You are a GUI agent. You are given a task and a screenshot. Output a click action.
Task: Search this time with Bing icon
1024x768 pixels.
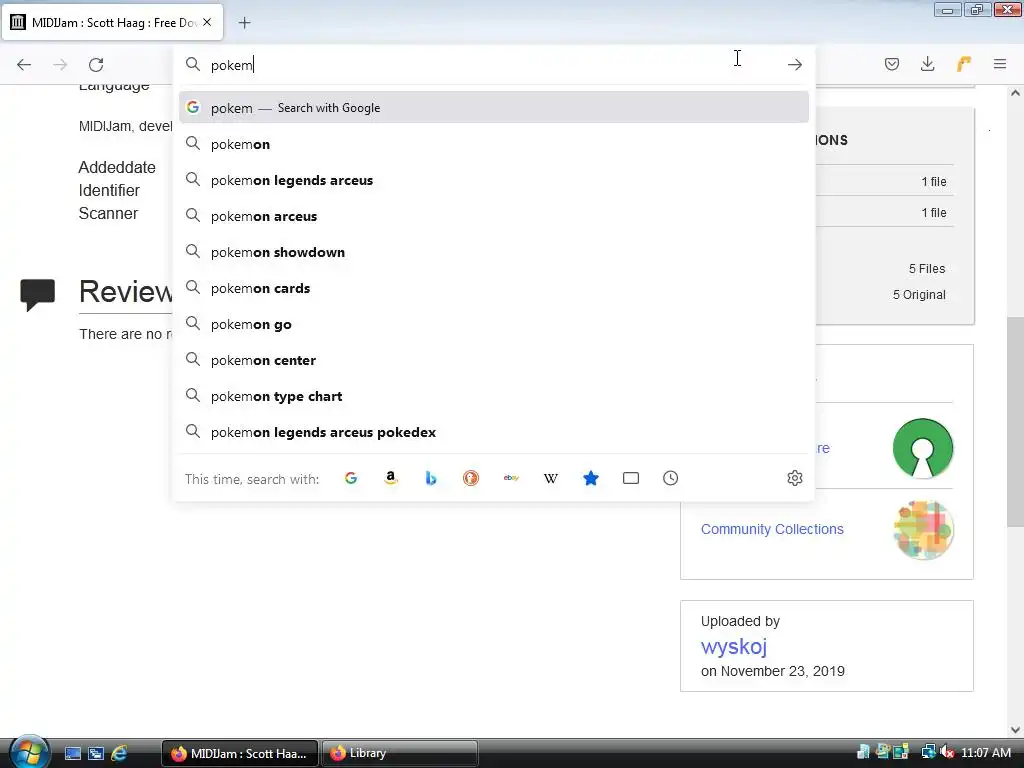tap(431, 478)
